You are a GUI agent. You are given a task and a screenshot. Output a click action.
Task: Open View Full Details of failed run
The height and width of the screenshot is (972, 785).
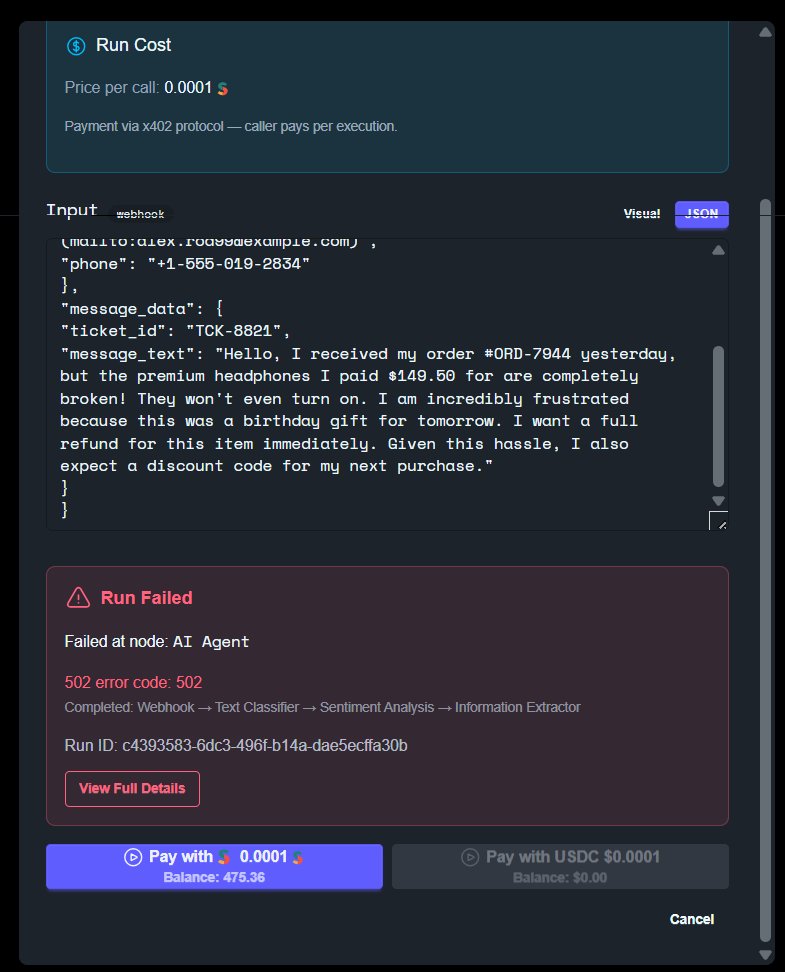pos(132,789)
